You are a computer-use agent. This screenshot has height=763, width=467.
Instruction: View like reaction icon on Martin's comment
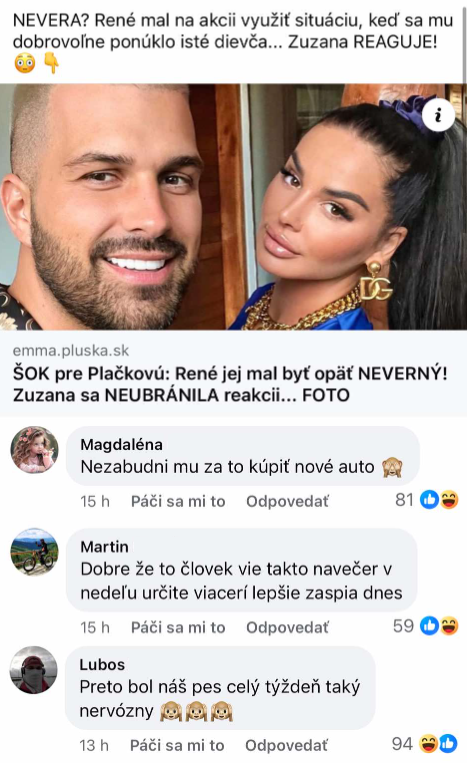point(430,626)
